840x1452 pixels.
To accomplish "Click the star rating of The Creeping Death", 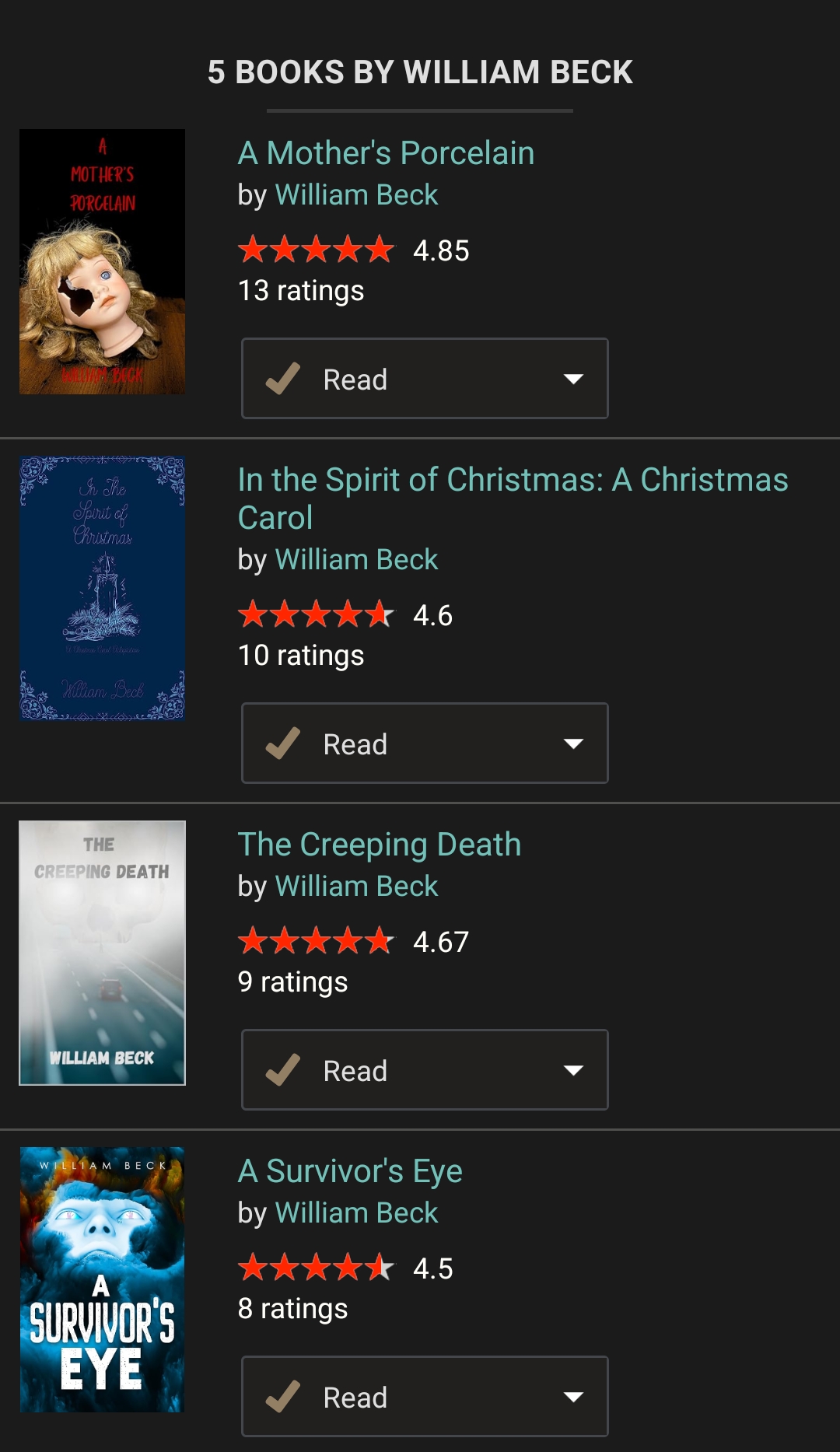I will (316, 941).
